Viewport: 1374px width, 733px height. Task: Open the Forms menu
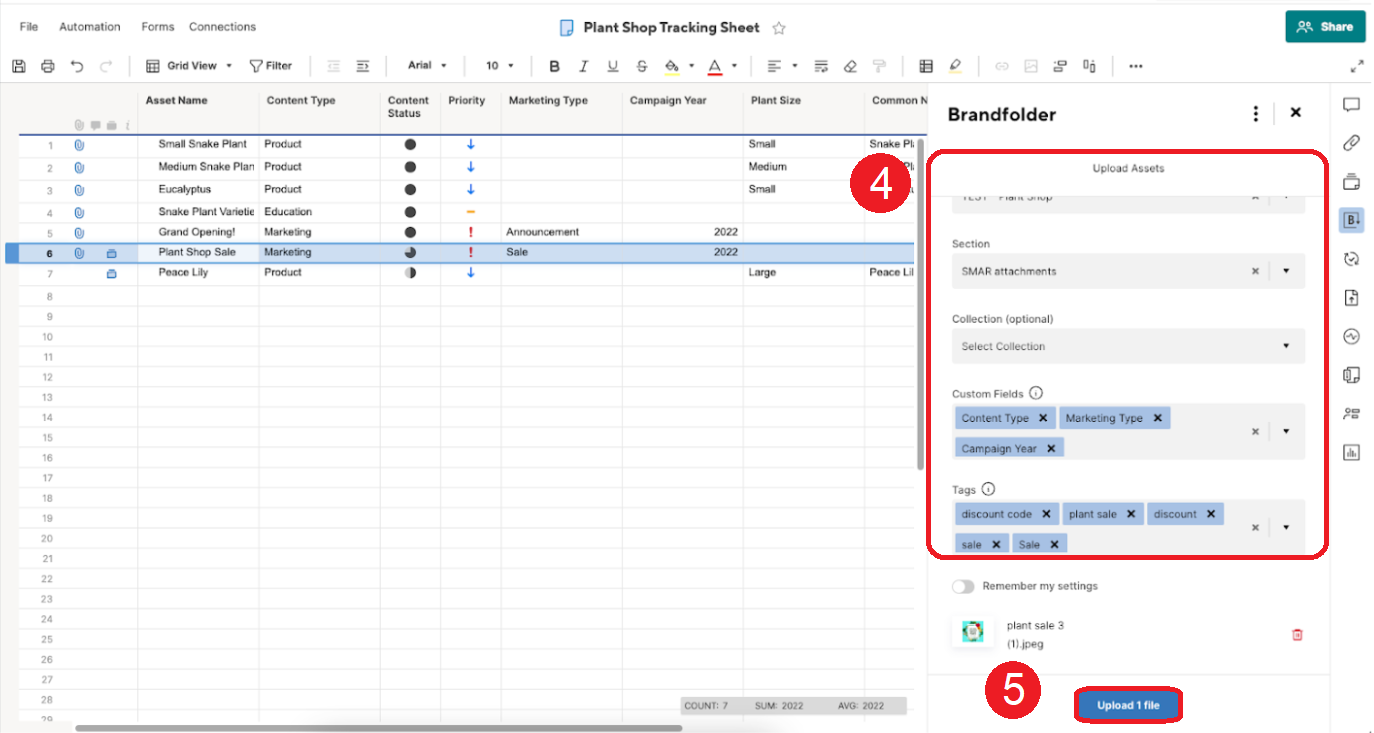[x=158, y=27]
